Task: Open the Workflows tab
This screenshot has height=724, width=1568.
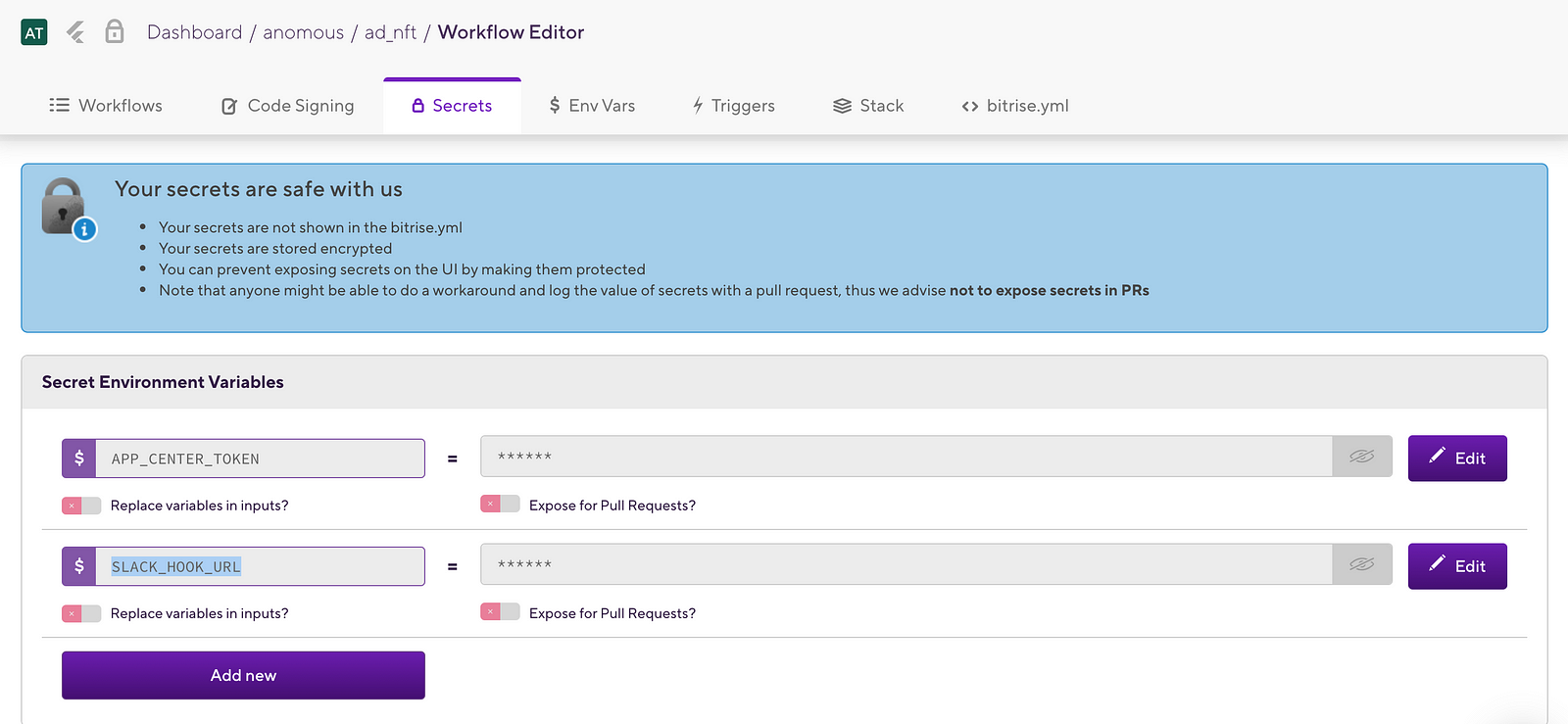Action: click(106, 106)
